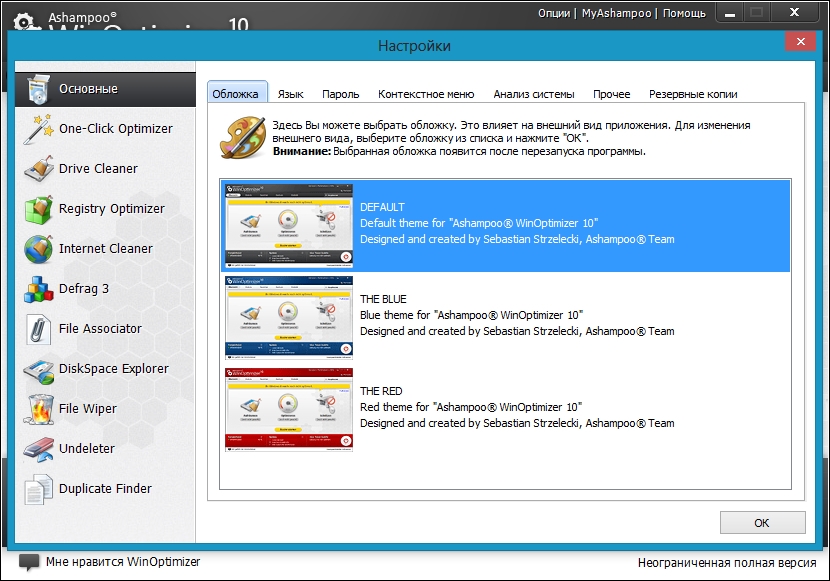Choose THE RED theme thumbnail
Screen dimensions: 830x581
click(289, 408)
